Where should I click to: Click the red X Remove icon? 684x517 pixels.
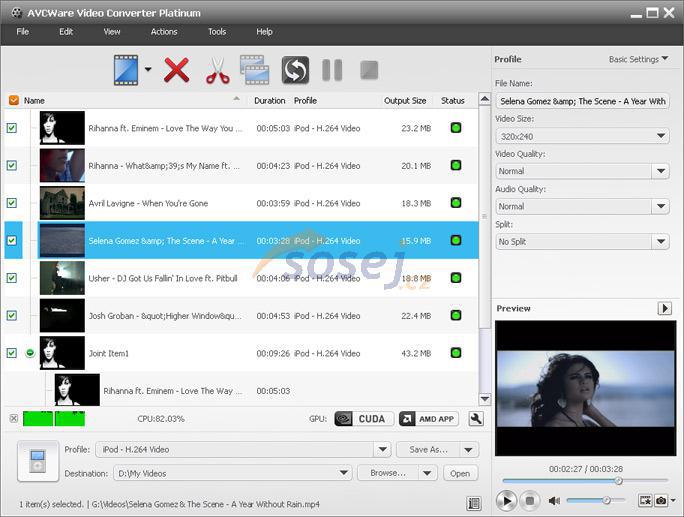(x=176, y=70)
